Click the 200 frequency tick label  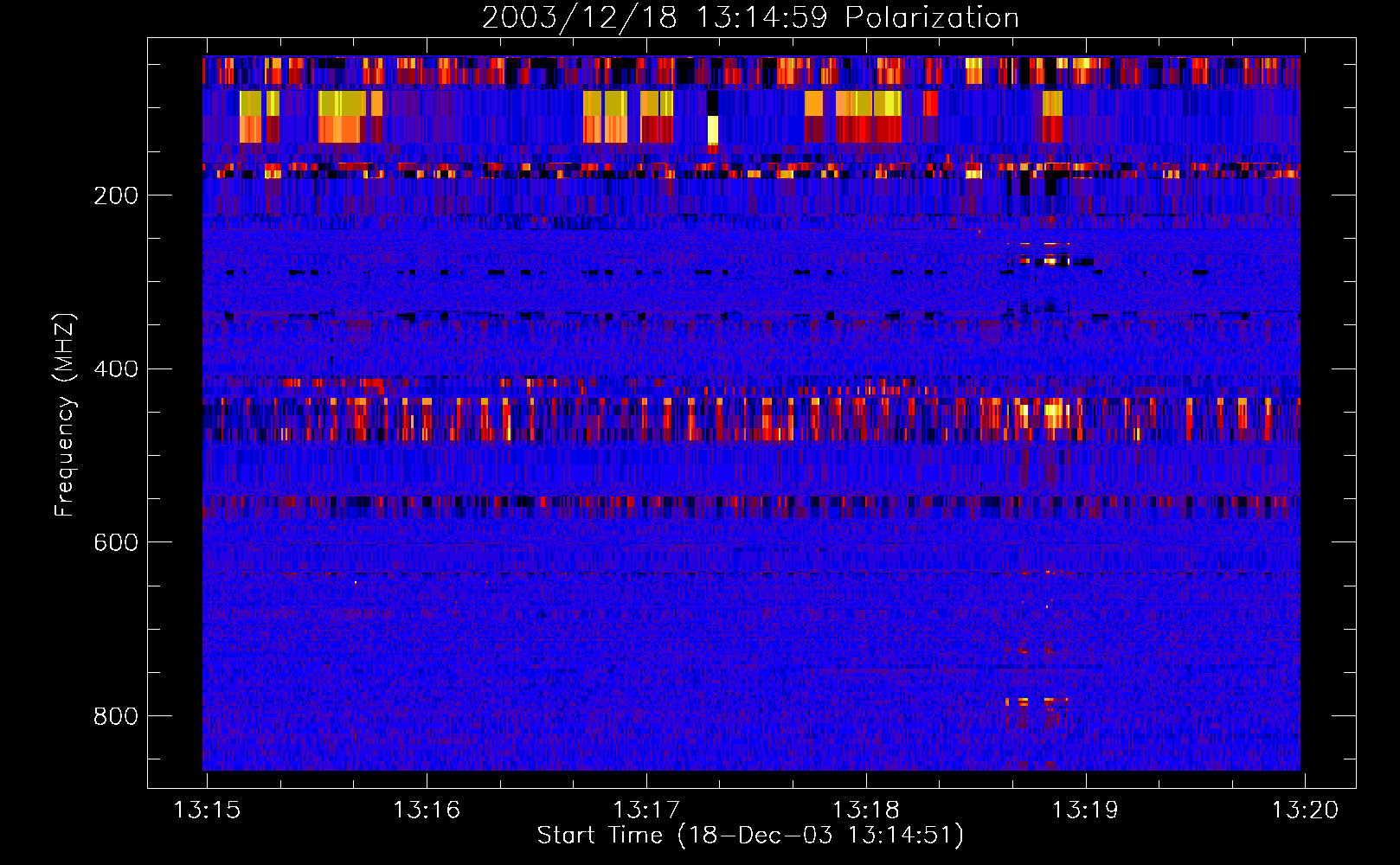pyautogui.click(x=116, y=195)
